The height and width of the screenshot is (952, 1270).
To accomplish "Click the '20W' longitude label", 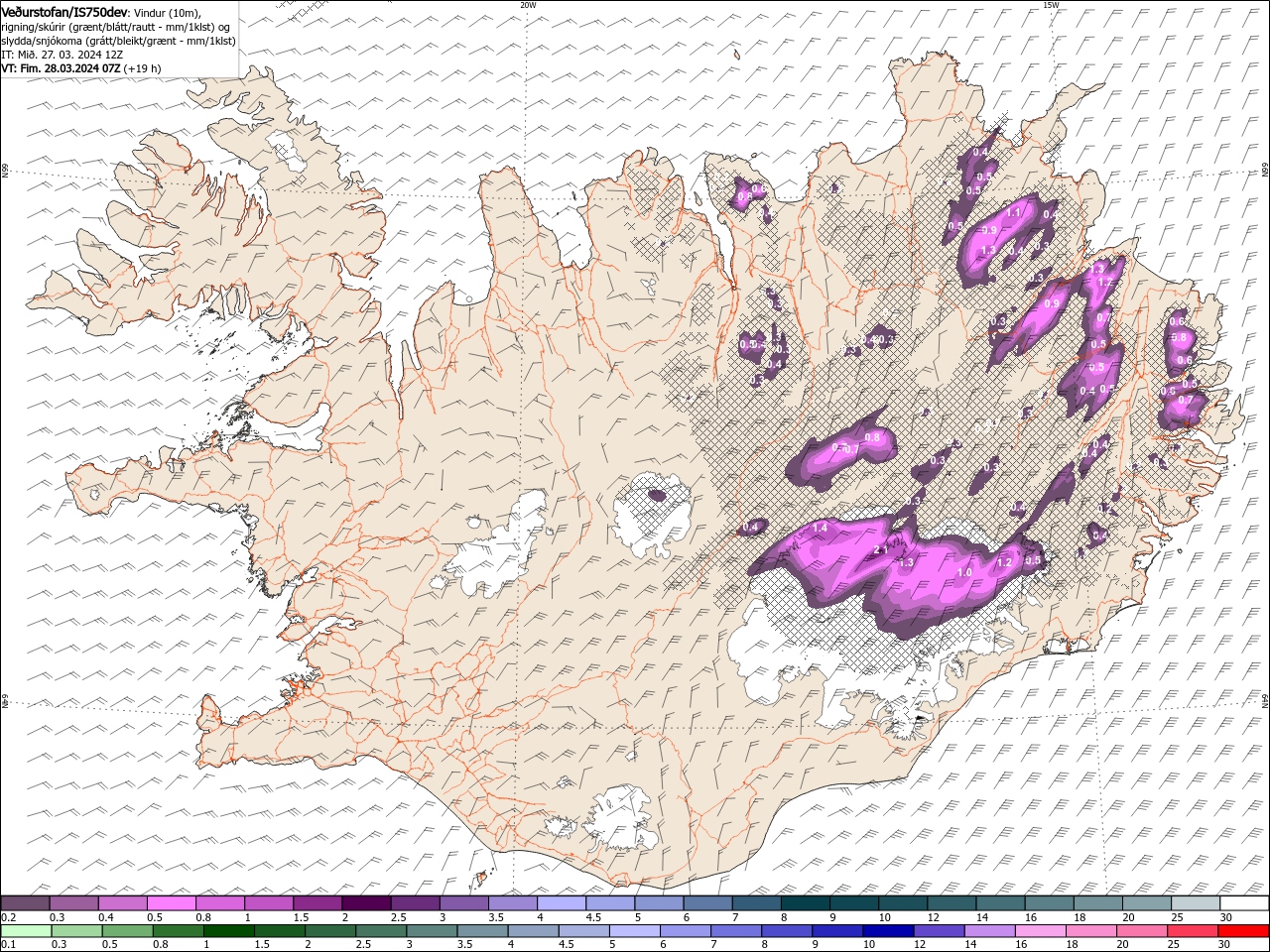I will tap(528, 5).
